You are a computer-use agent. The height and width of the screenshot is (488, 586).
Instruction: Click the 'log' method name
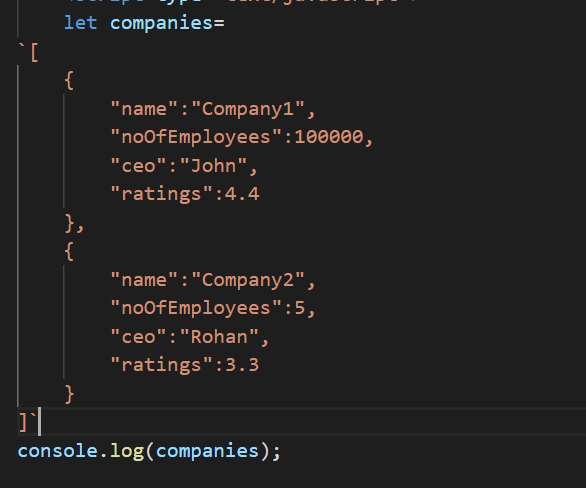pyautogui.click(x=127, y=452)
